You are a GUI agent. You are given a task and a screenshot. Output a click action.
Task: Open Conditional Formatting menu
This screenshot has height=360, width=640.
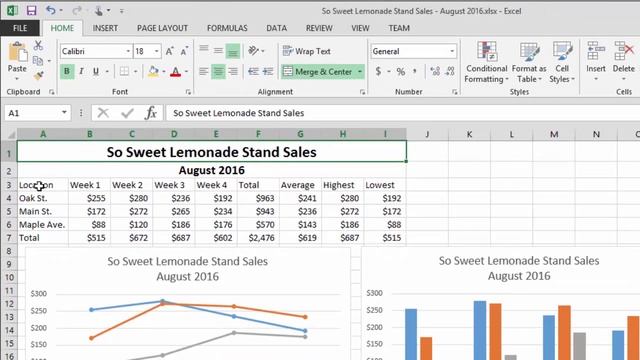coord(487,62)
